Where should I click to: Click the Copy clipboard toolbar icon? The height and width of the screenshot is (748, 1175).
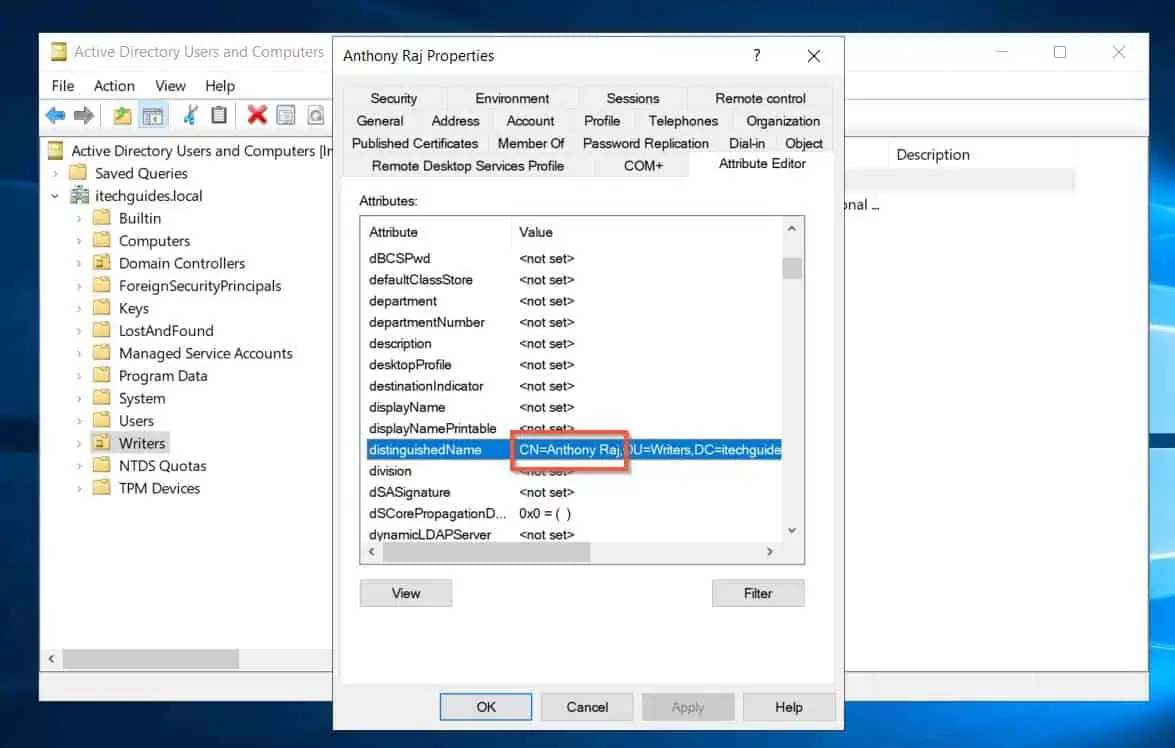click(x=219, y=115)
